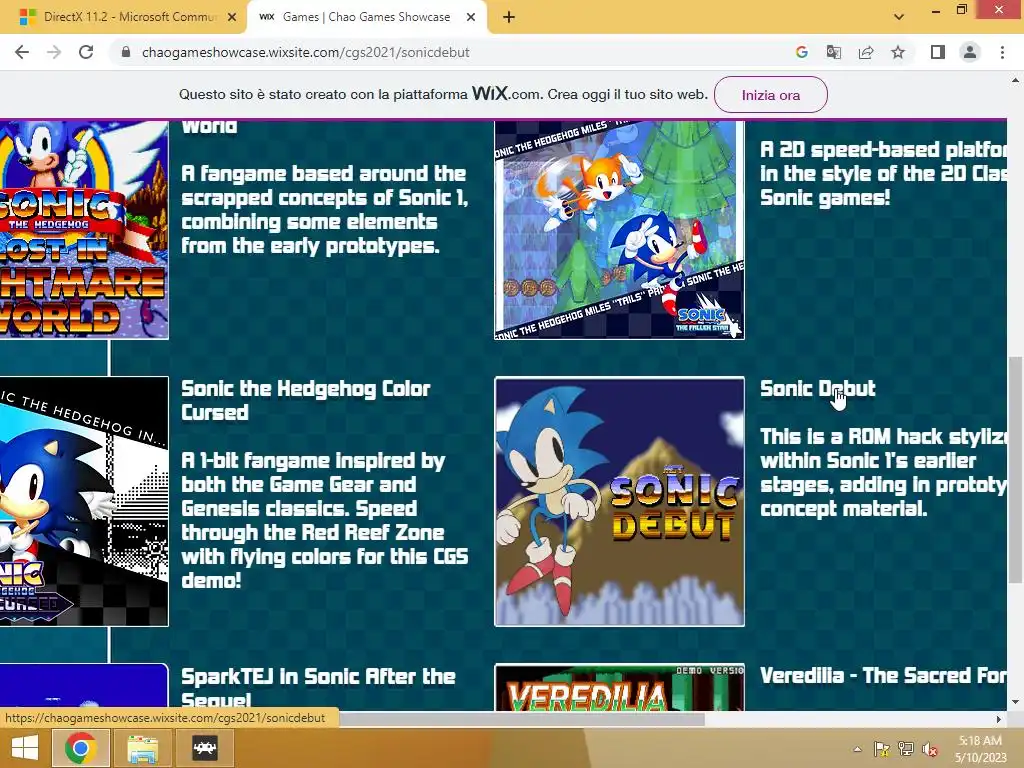Open the Sonic Fallen Star thumbnail
This screenshot has height=768, width=1024.
click(619, 229)
